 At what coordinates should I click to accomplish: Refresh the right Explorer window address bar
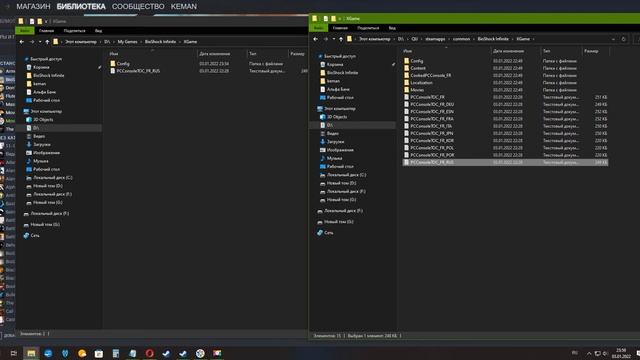point(623,39)
